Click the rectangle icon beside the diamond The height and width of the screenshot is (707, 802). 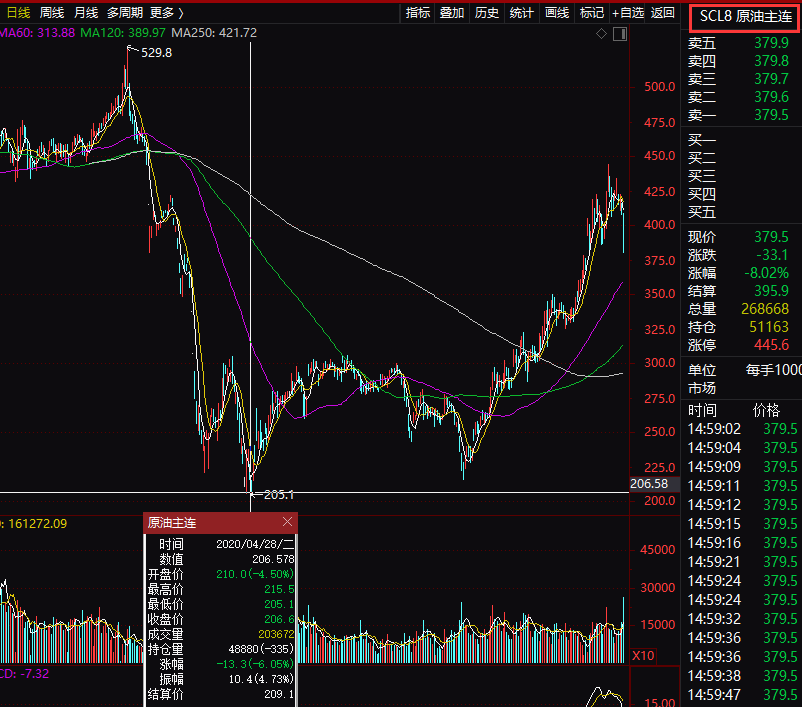[618, 33]
